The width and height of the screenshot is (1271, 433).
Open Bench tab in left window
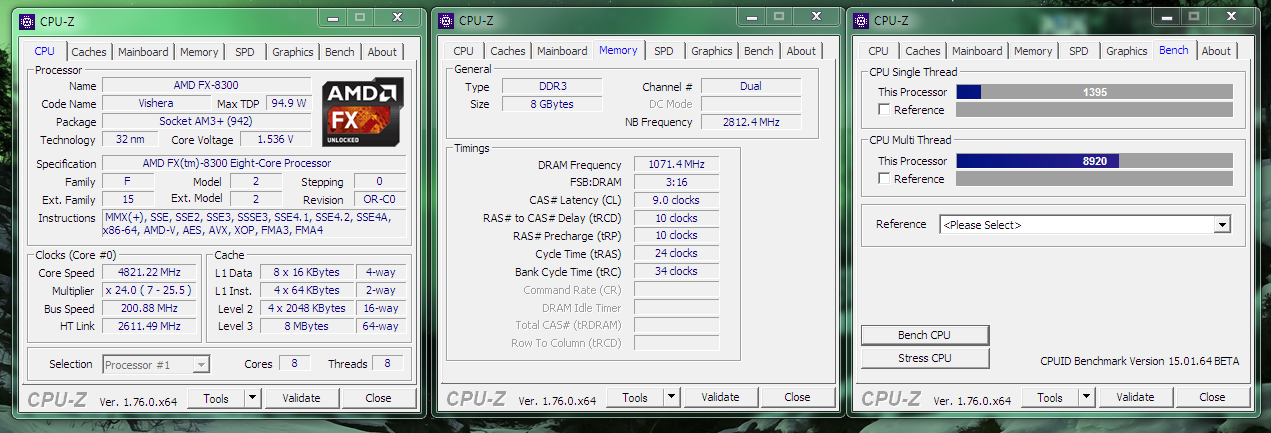coord(340,52)
